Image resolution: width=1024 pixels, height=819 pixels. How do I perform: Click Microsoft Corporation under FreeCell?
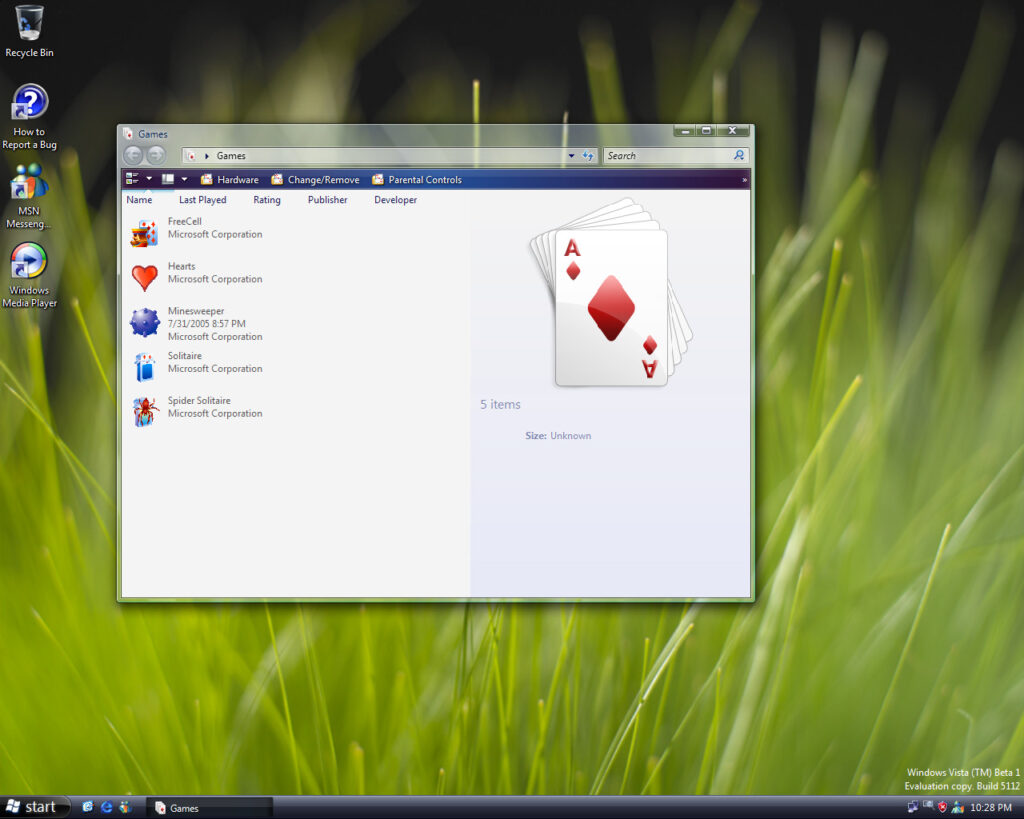point(215,234)
